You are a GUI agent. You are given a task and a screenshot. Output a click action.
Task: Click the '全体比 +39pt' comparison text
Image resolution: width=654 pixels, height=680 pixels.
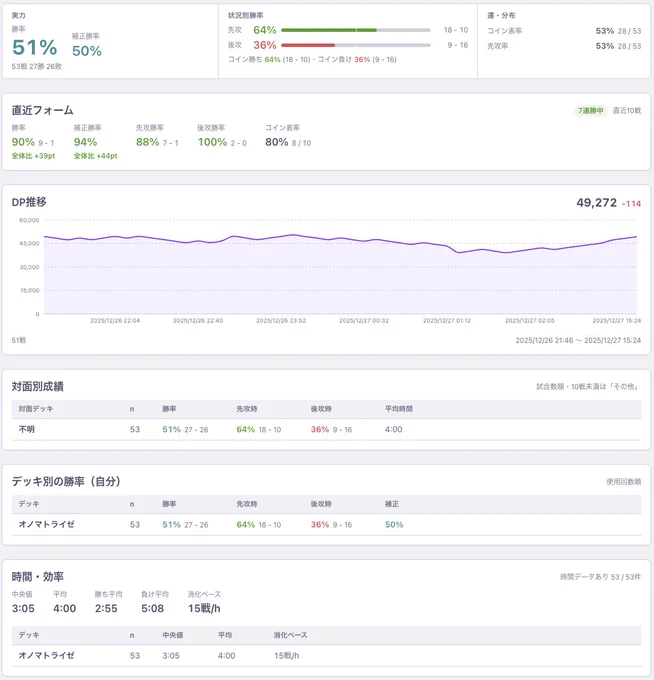click(33, 156)
